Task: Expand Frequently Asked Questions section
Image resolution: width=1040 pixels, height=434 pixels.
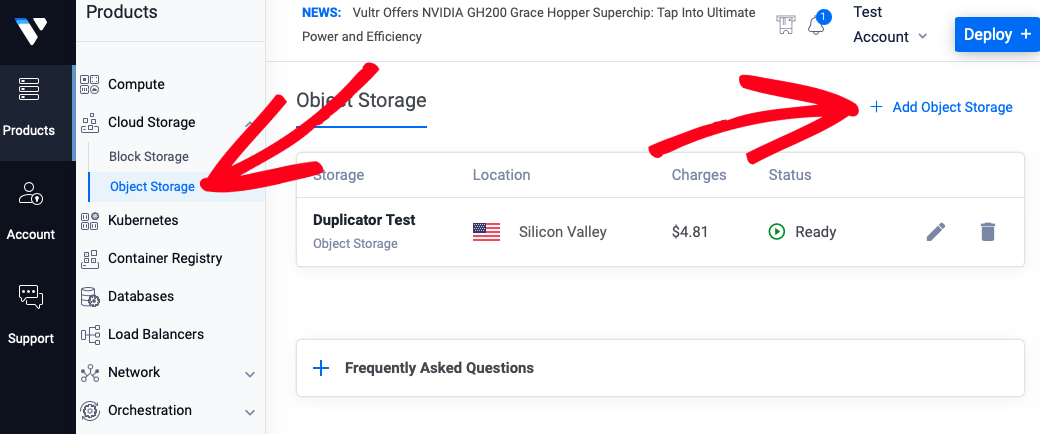Action: [660, 368]
